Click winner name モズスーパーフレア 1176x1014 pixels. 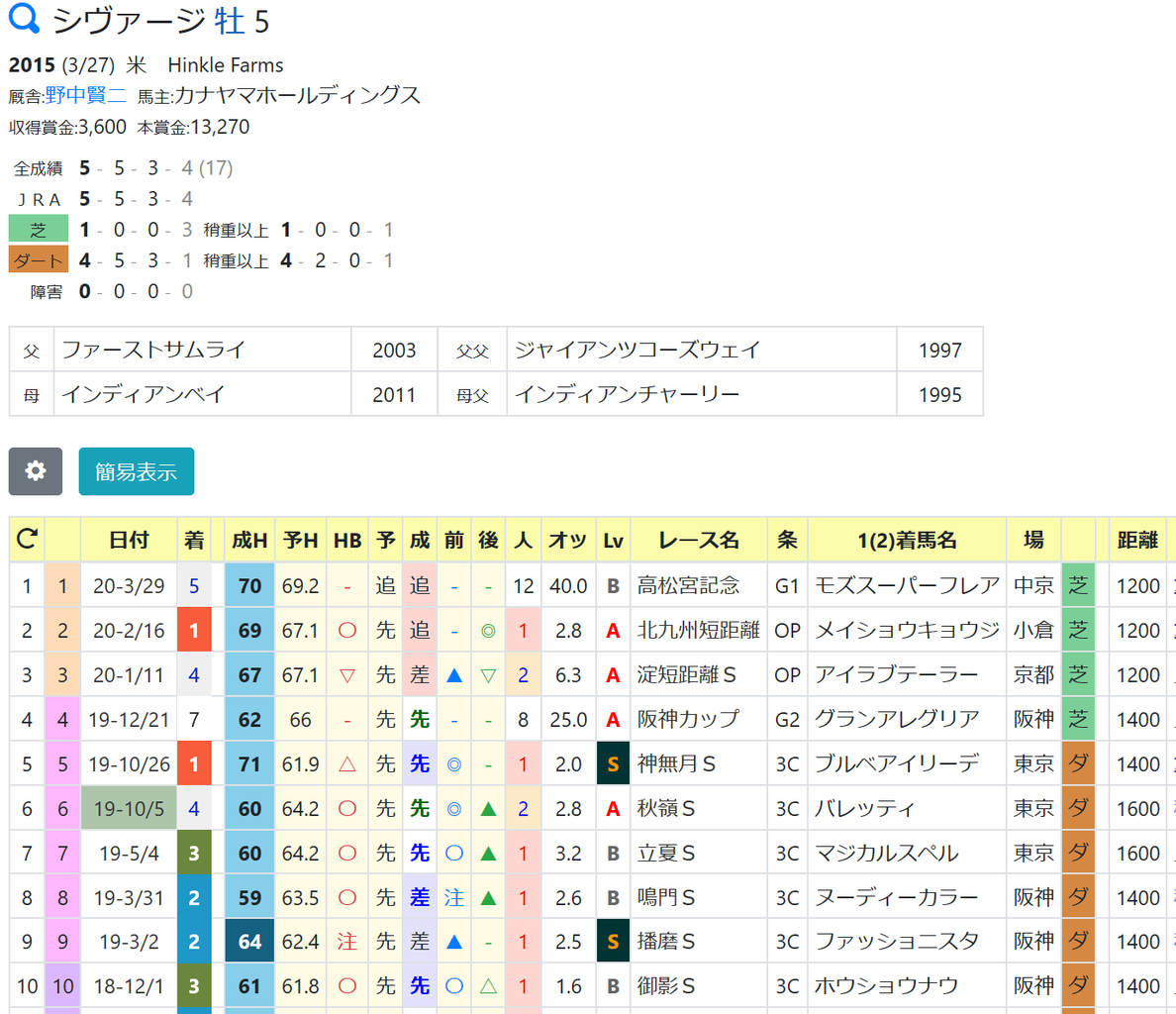pos(907,585)
